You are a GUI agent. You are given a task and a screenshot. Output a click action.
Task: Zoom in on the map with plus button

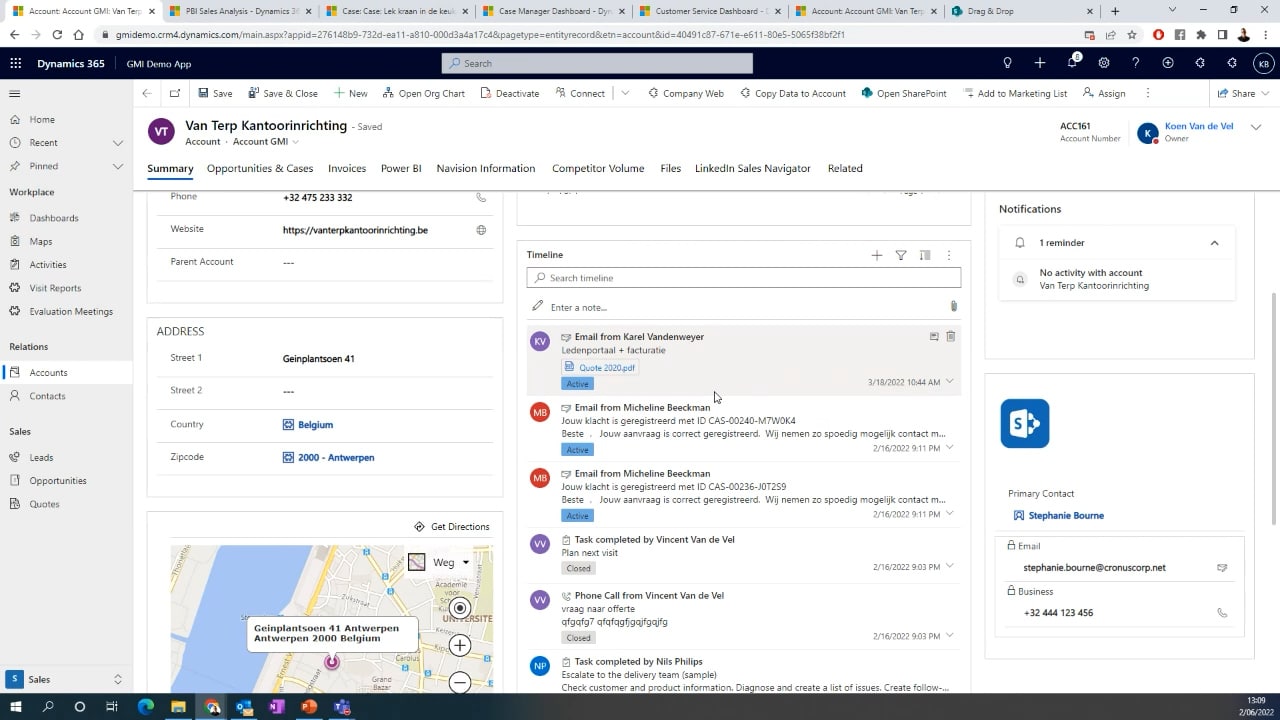pos(460,645)
